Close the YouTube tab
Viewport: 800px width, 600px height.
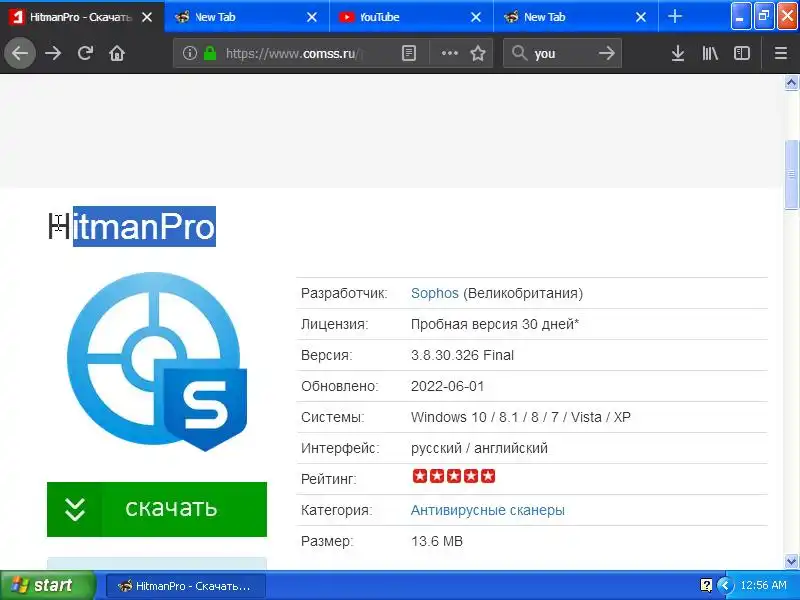[476, 17]
